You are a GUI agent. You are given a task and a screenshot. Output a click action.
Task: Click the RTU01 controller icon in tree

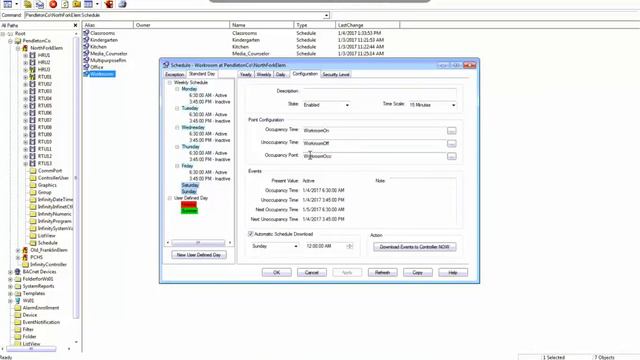pyautogui.click(x=33, y=77)
